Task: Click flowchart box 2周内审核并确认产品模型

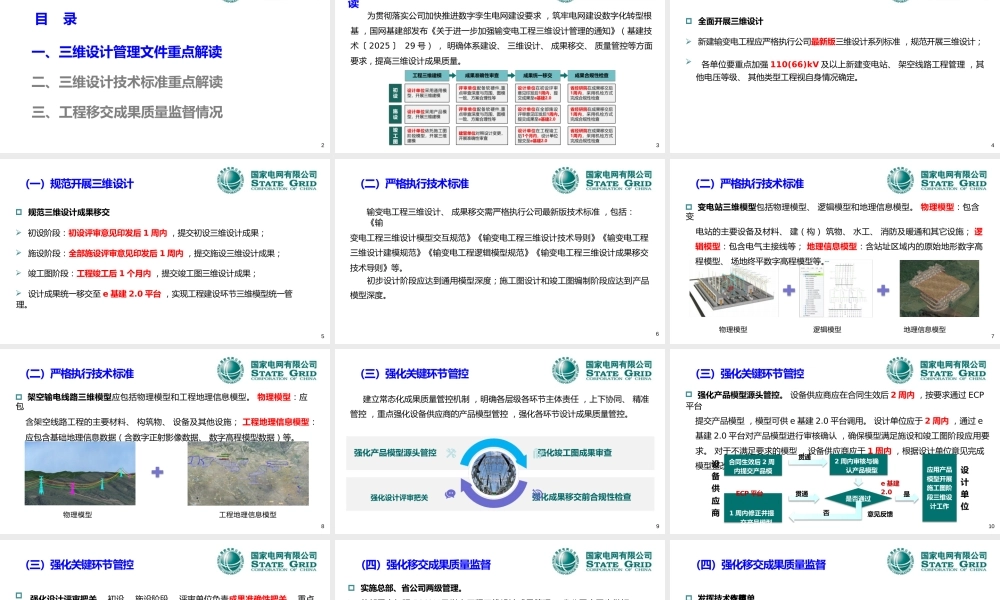Action: click(857, 465)
